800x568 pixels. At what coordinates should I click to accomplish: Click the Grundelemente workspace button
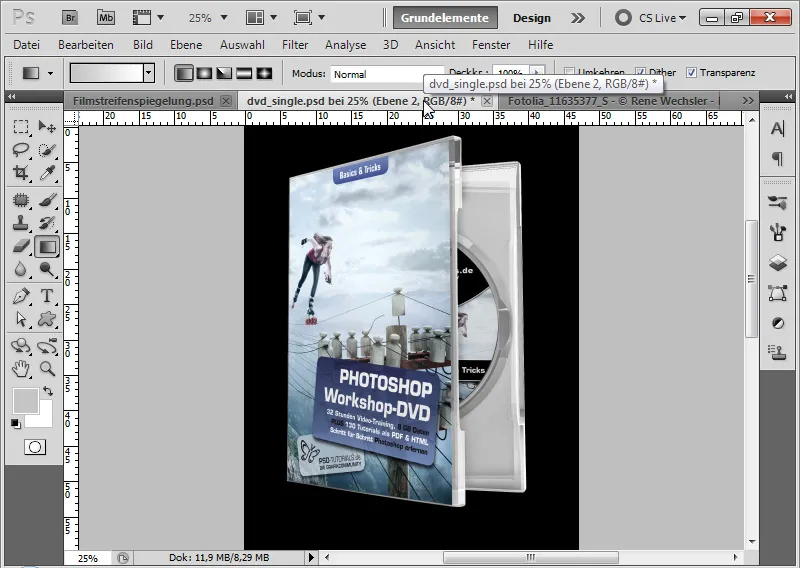[445, 18]
